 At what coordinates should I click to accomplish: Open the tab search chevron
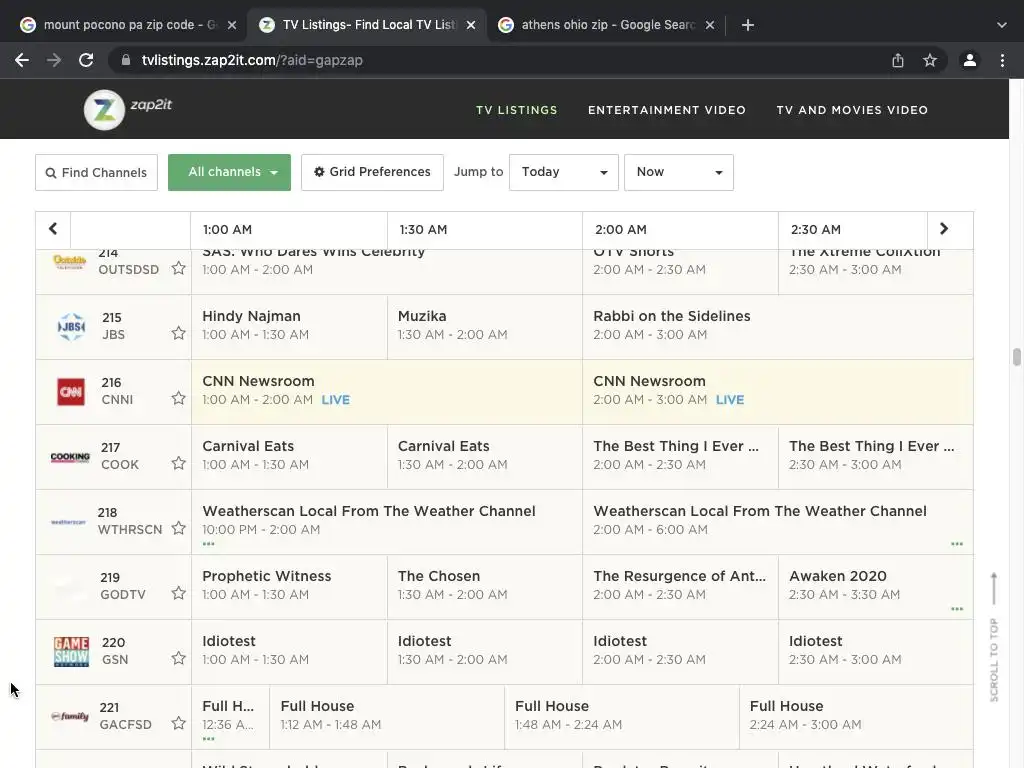[1002, 25]
